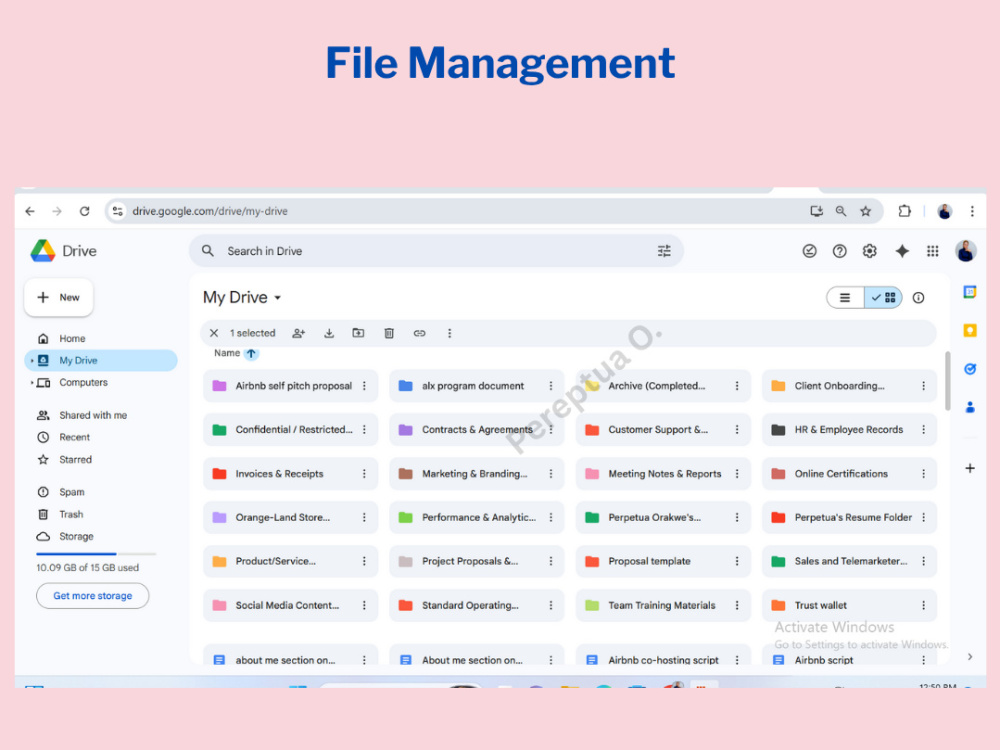Open the Meeting Notes & Reports folder
Viewport: 1000px width, 750px height.
tap(663, 474)
